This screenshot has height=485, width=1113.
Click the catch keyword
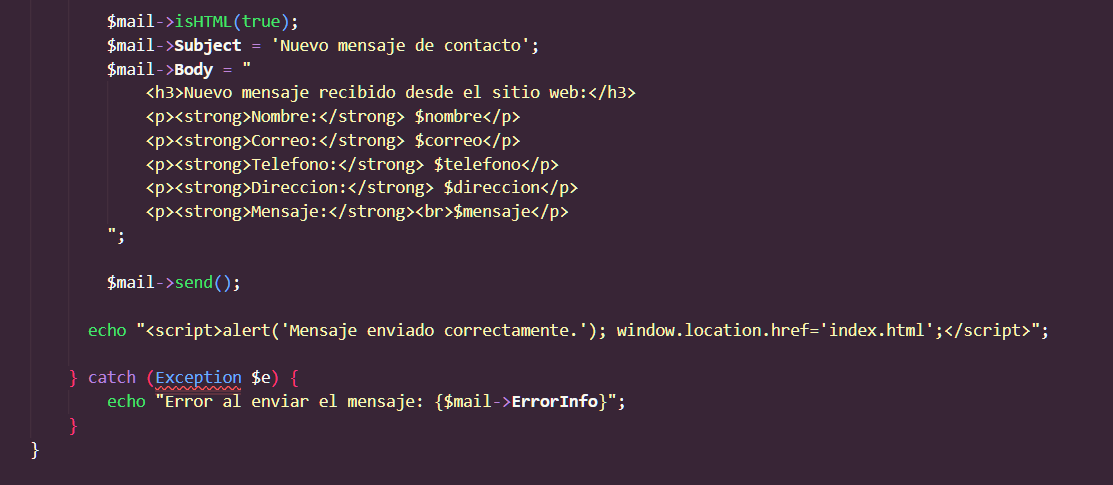pyautogui.click(x=112, y=378)
